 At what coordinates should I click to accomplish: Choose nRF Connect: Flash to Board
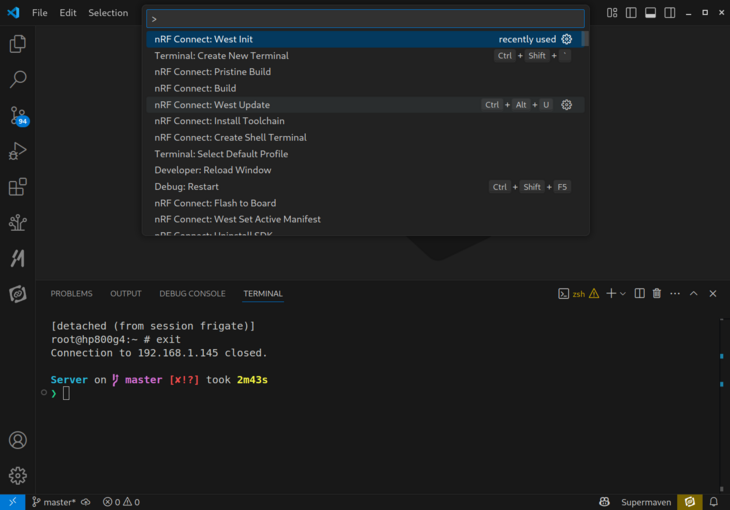[x=365, y=203]
